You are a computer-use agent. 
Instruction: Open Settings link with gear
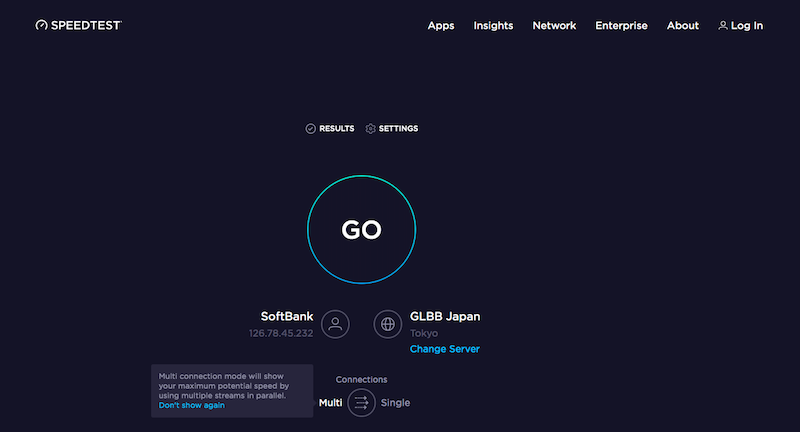click(x=392, y=129)
